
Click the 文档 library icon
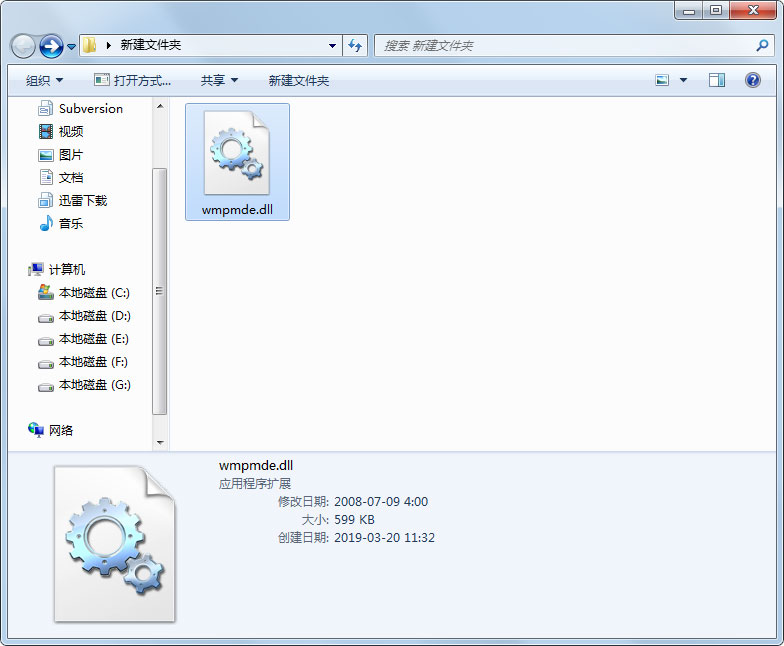46,178
